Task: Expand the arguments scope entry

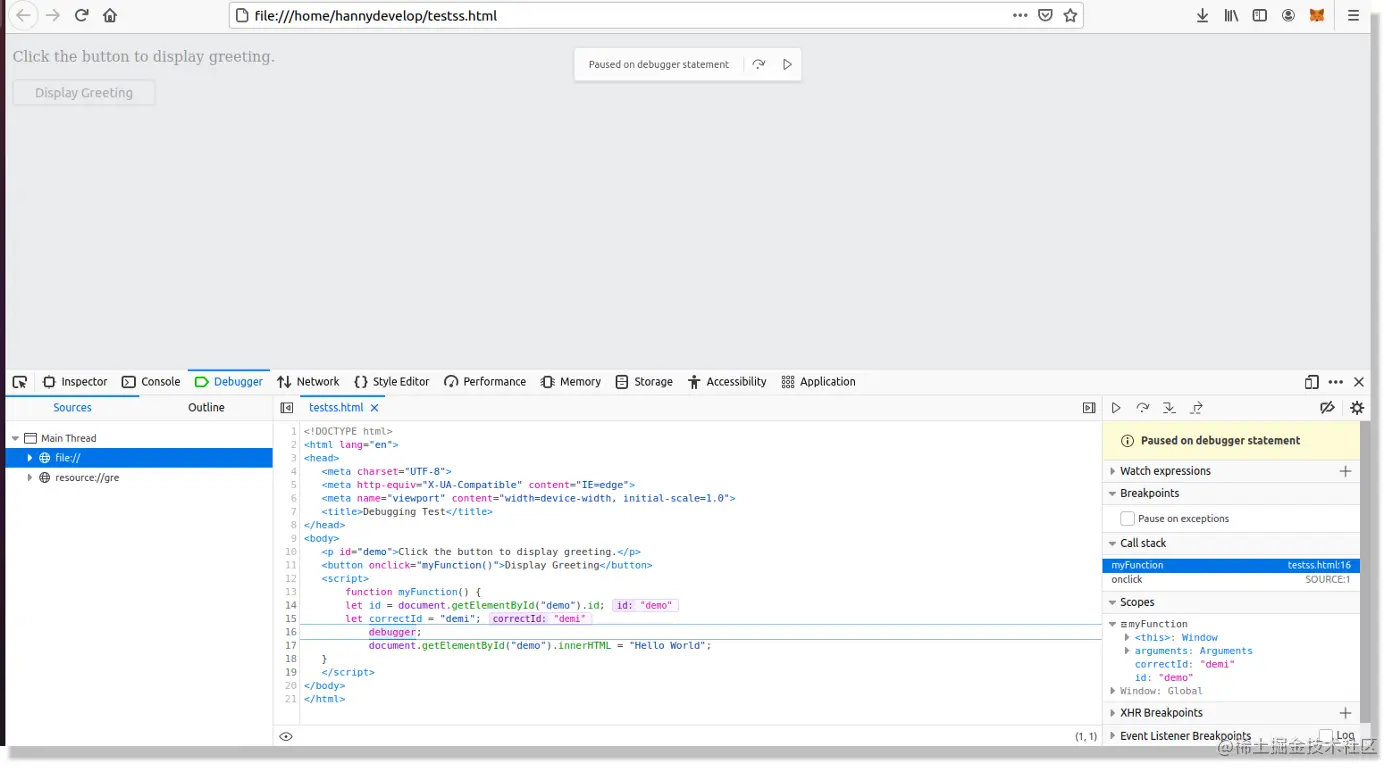Action: coord(1127,651)
